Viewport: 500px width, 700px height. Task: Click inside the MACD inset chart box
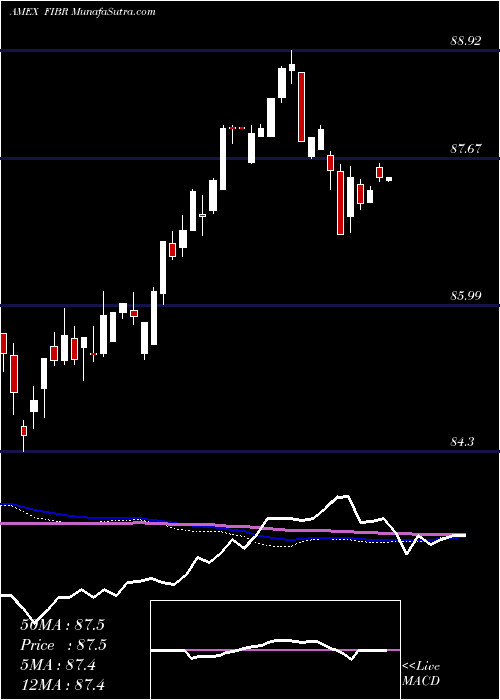pyautogui.click(x=275, y=650)
